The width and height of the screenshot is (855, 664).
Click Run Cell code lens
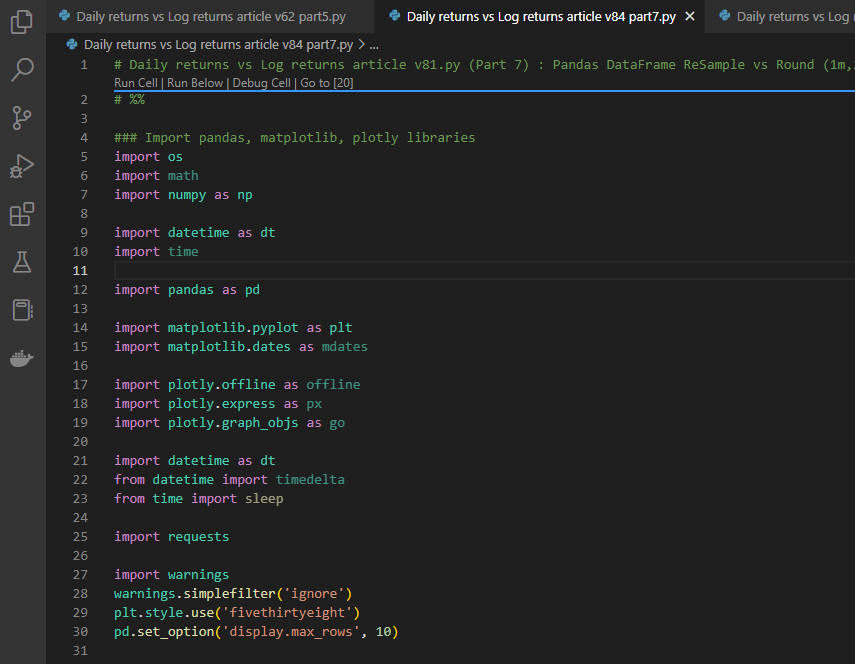click(x=136, y=83)
